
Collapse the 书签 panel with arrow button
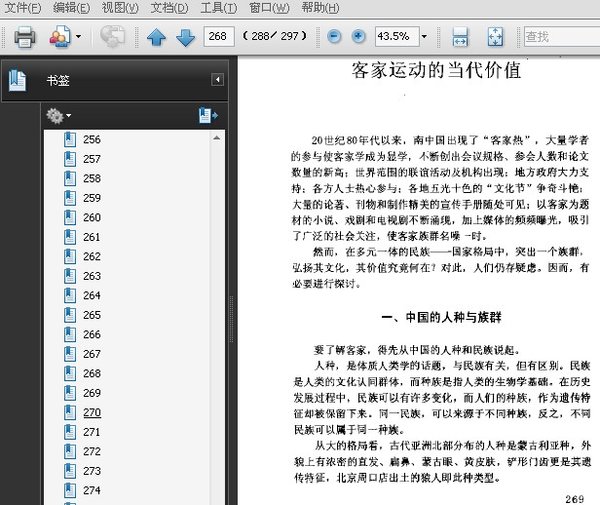pyautogui.click(x=217, y=80)
